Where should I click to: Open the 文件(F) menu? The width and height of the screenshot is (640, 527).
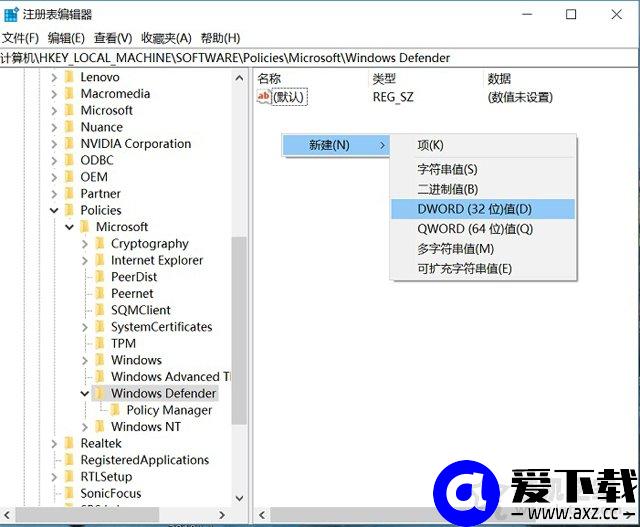click(20, 38)
